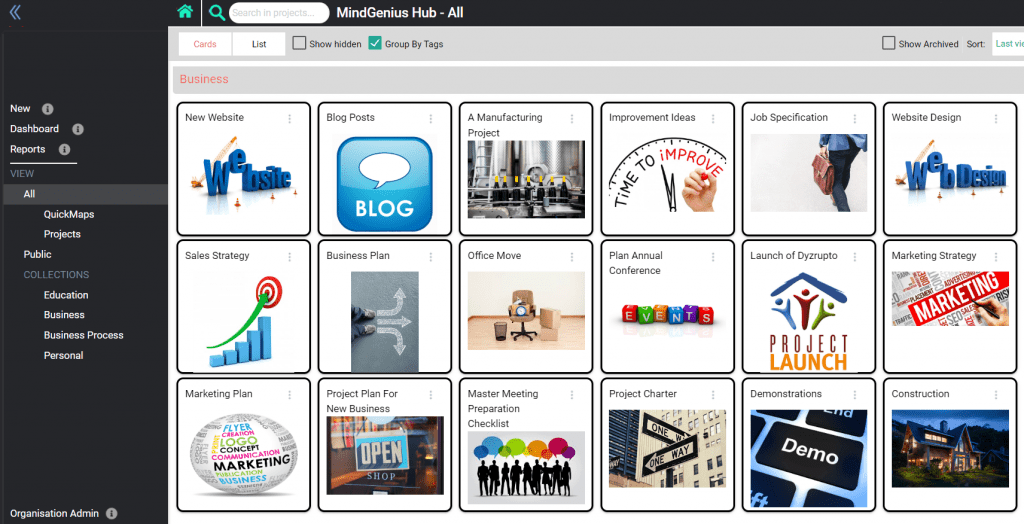The width and height of the screenshot is (1024, 524).
Task: Click the search magnifier icon
Action: coord(216,12)
